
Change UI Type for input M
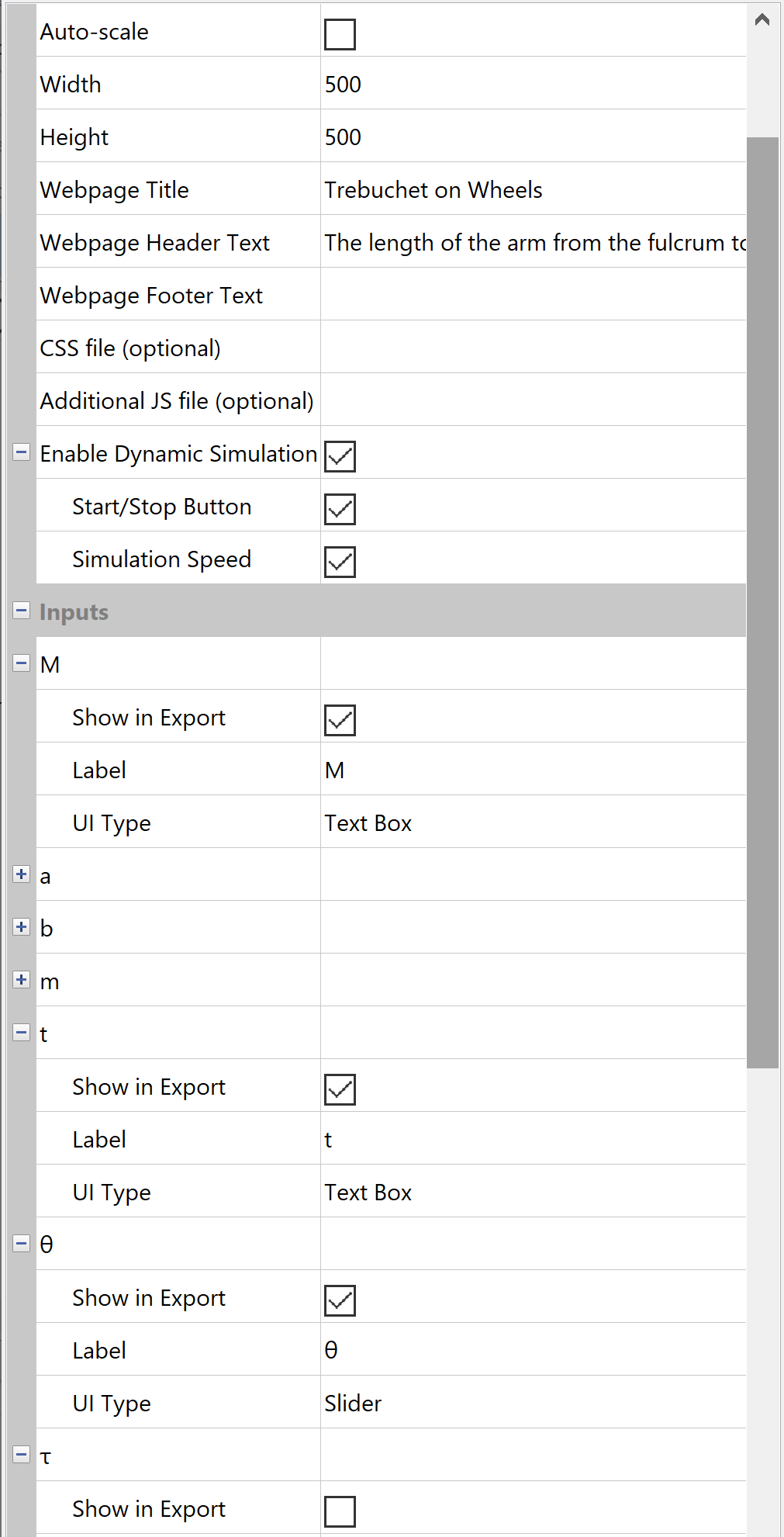click(532, 822)
